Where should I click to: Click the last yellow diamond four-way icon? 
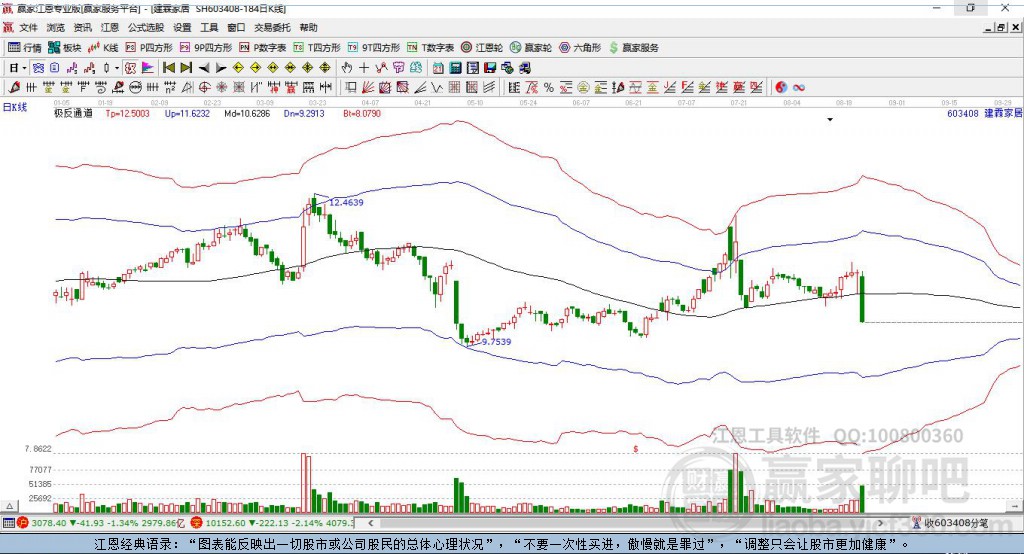coord(325,68)
